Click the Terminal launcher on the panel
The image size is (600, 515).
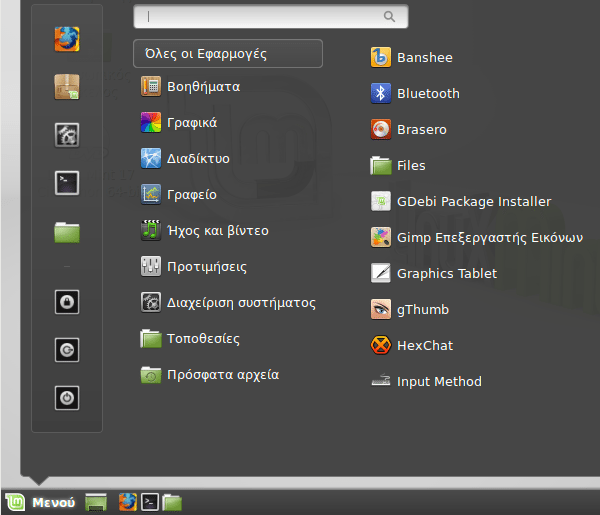coord(150,502)
